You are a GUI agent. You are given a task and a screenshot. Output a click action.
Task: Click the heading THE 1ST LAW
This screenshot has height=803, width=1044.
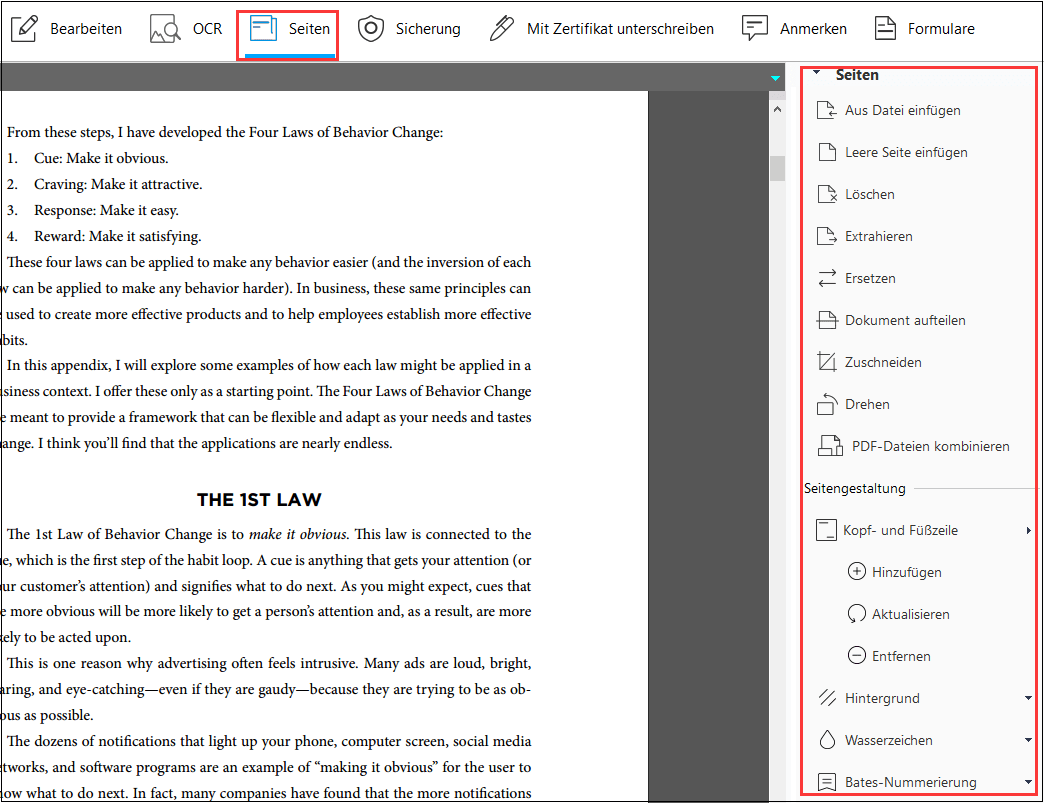[259, 500]
